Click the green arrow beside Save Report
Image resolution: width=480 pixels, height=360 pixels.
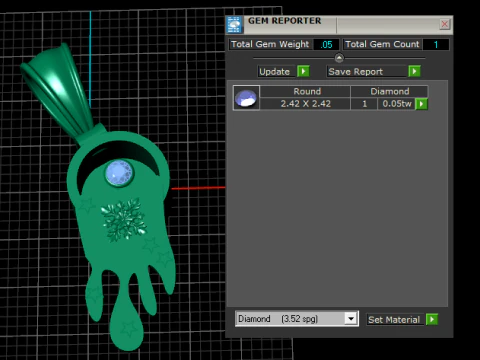pyautogui.click(x=414, y=71)
